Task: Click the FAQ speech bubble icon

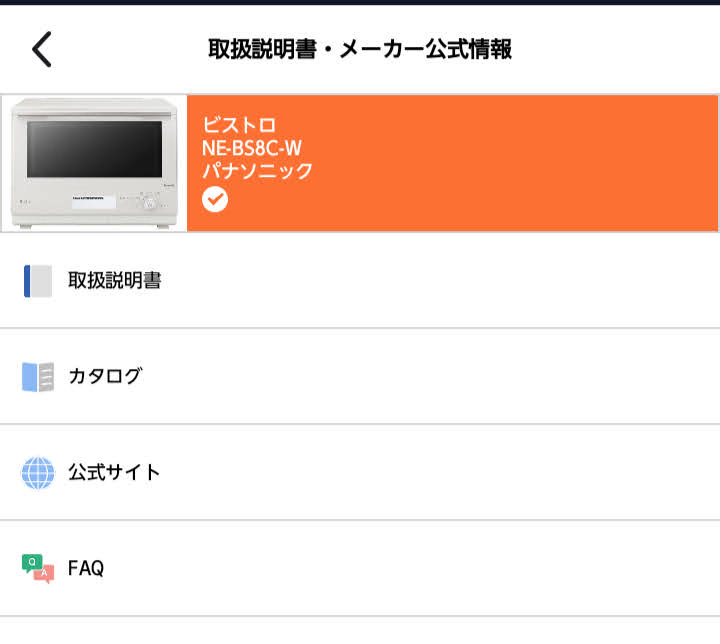Action: pos(37,568)
